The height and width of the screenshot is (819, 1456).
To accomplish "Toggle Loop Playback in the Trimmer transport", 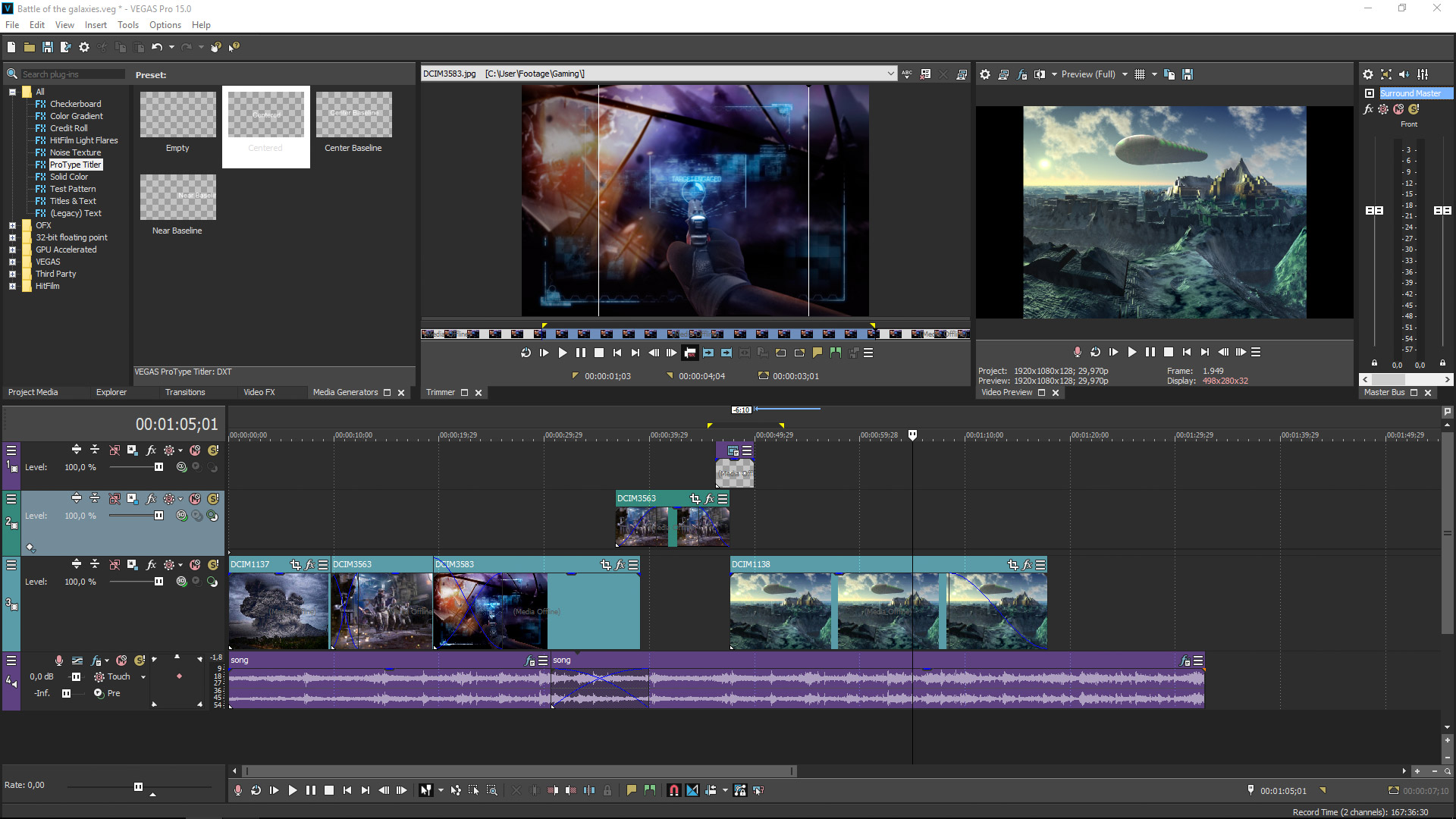I will pyautogui.click(x=526, y=353).
